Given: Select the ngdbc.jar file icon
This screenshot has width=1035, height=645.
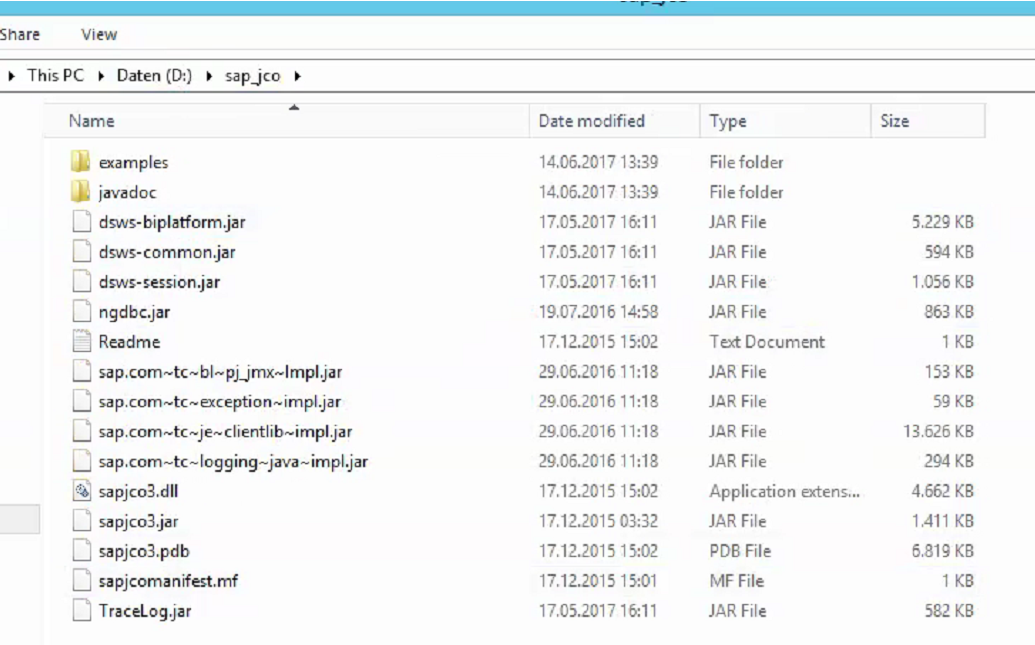Looking at the screenshot, I should point(81,311).
